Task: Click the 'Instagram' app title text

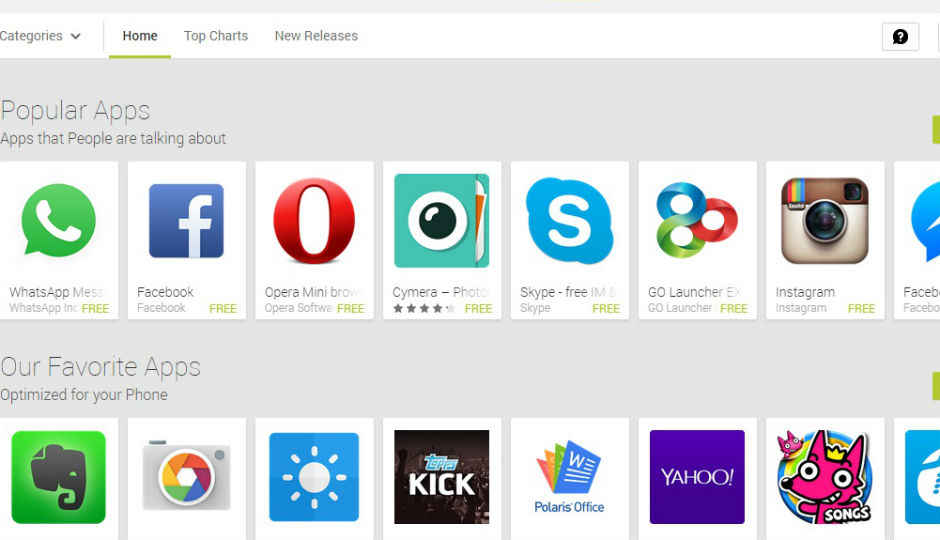Action: tap(805, 292)
